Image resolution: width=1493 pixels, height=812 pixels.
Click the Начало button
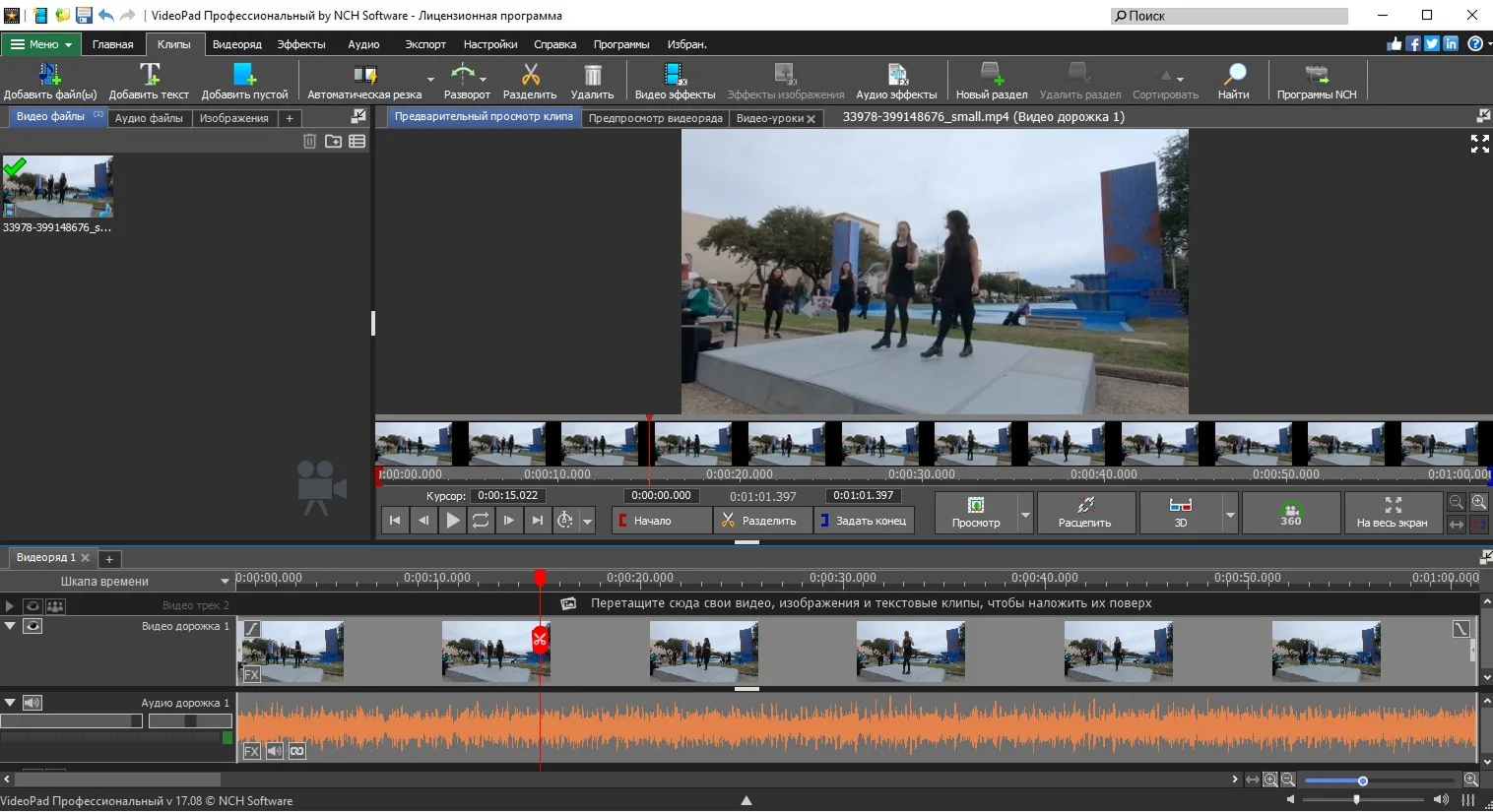(662, 521)
